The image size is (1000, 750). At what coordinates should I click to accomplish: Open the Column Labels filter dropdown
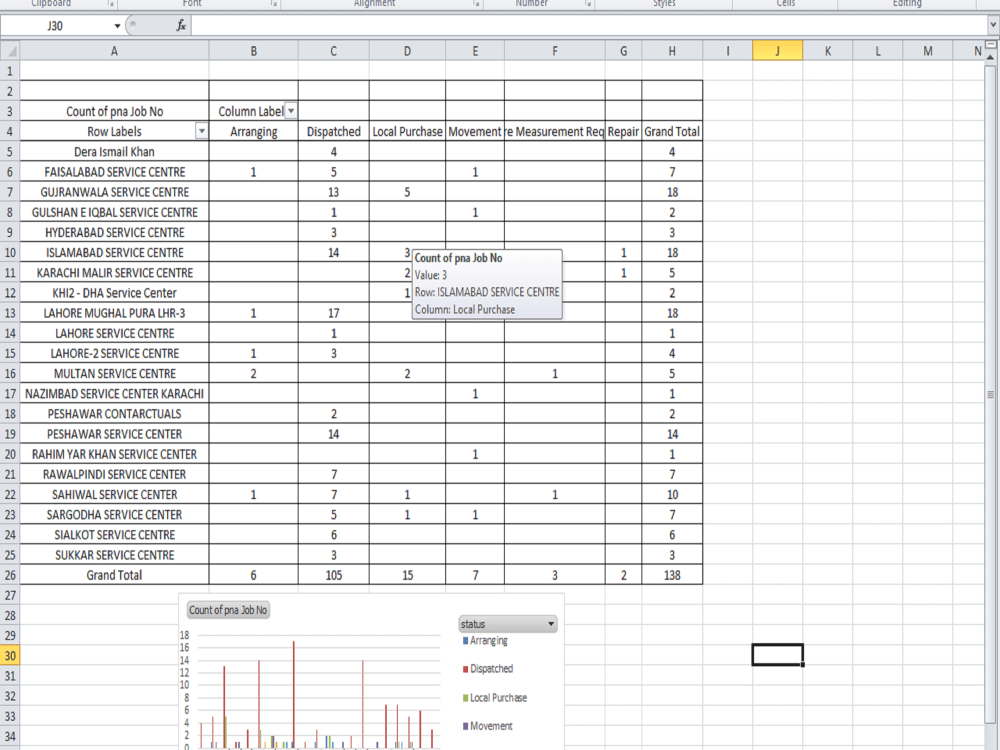click(x=288, y=110)
